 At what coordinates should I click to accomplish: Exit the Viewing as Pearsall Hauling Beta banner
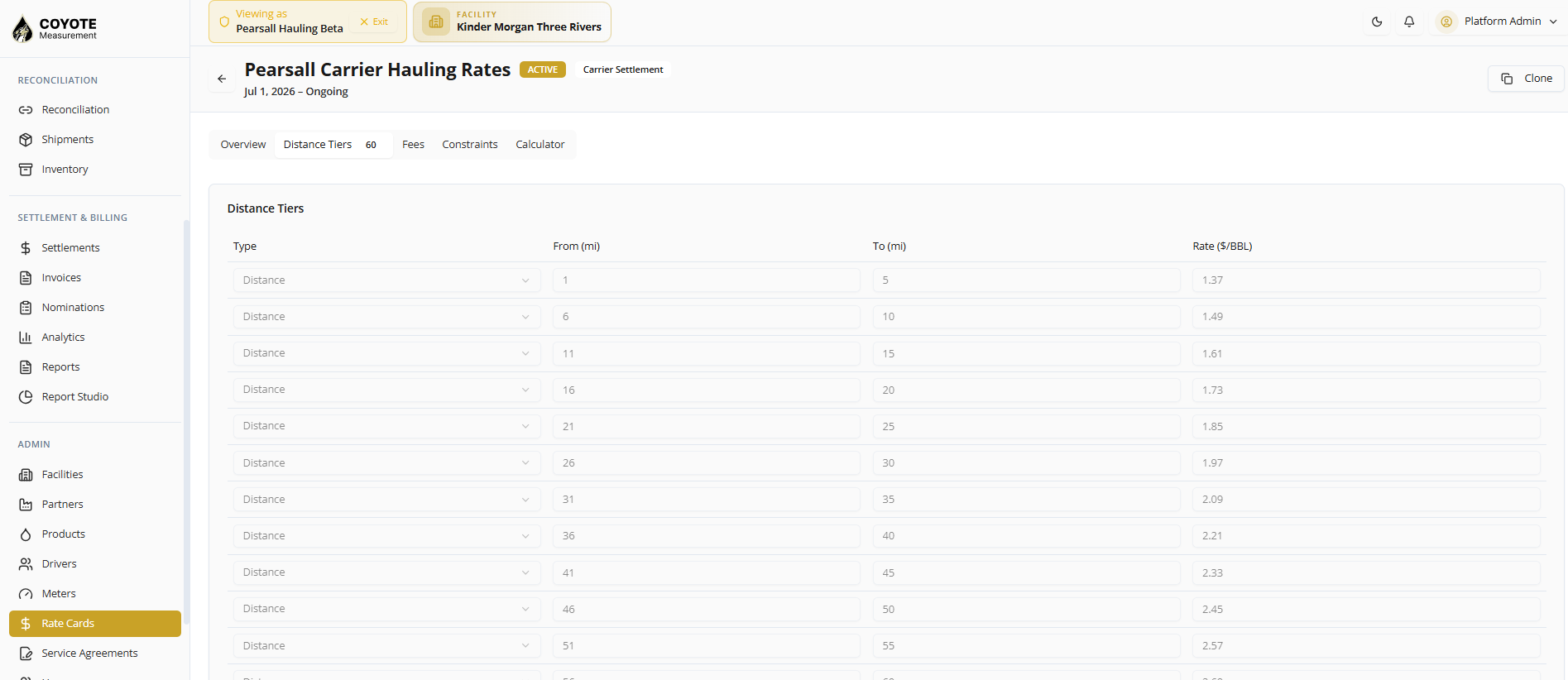pyautogui.click(x=374, y=22)
